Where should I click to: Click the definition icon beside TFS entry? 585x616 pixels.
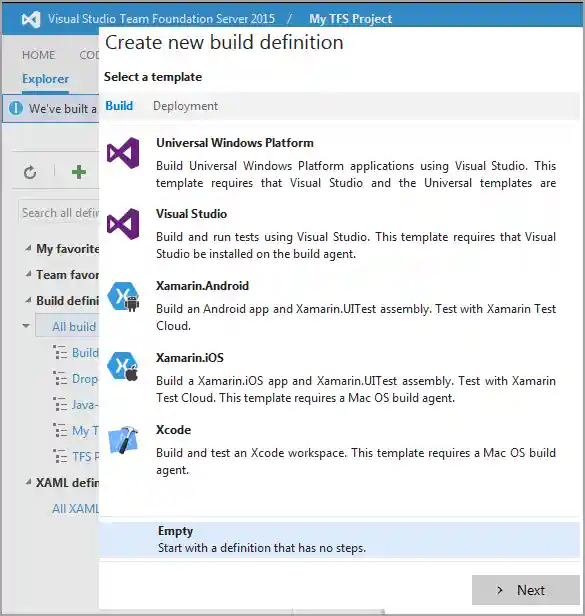pyautogui.click(x=60, y=456)
